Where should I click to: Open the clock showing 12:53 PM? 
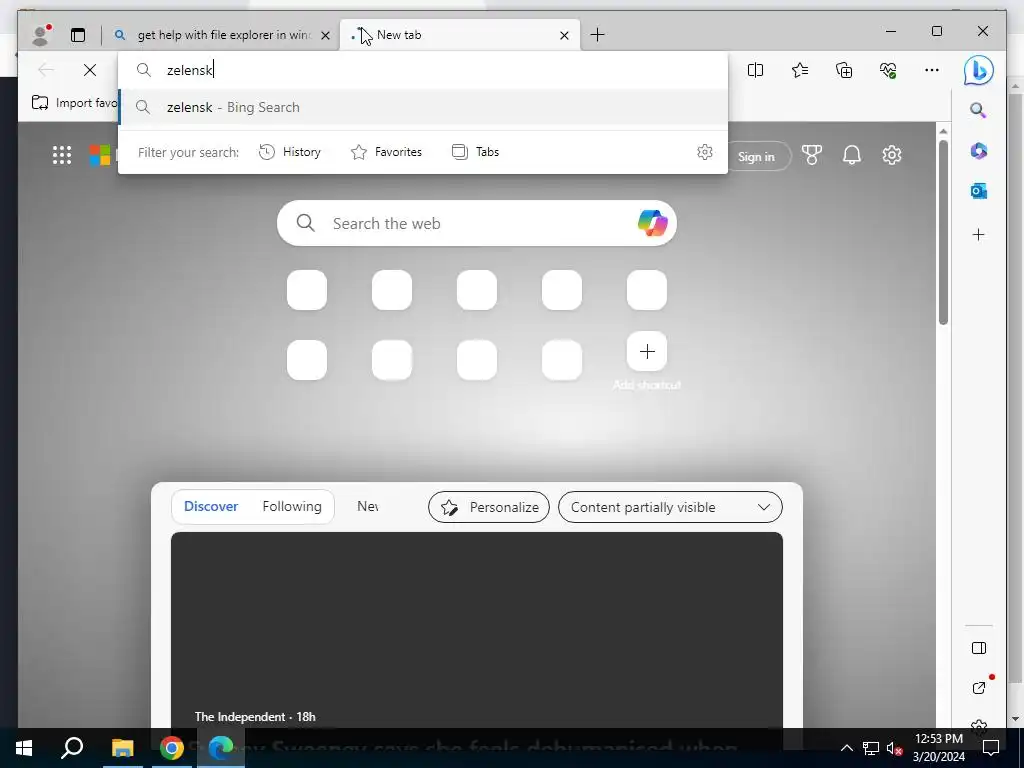(x=939, y=748)
